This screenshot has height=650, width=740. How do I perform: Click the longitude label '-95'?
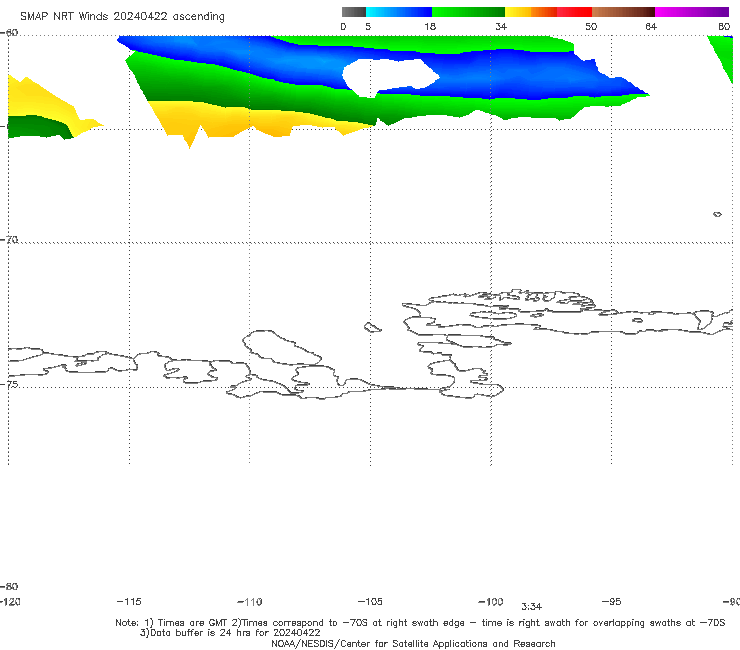tap(611, 601)
